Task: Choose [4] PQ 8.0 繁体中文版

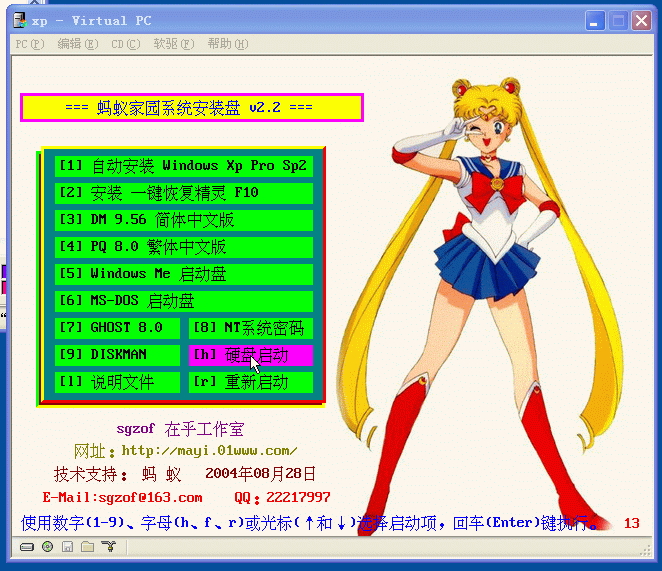Action: pyautogui.click(x=184, y=247)
